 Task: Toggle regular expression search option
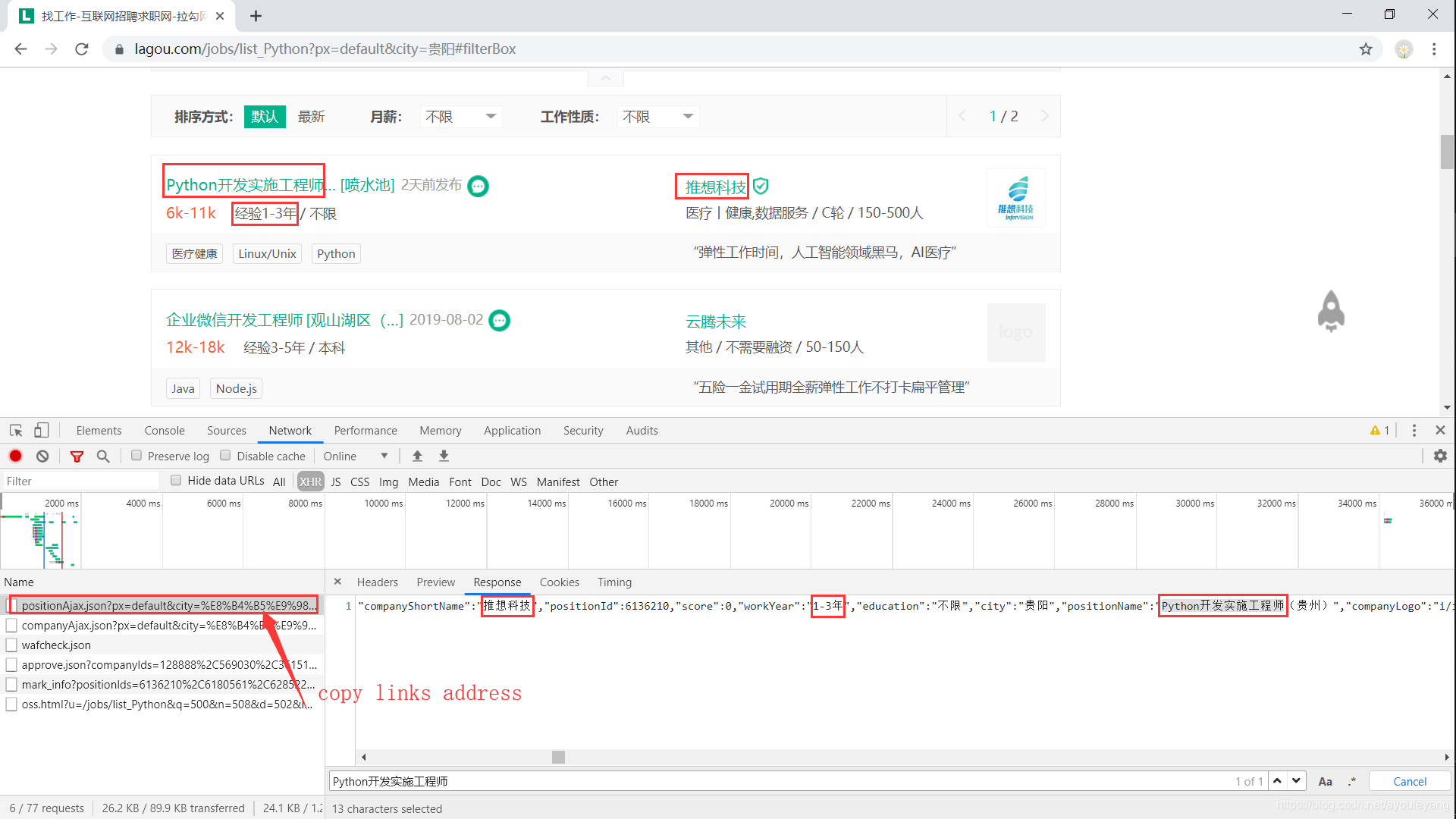(x=1351, y=781)
